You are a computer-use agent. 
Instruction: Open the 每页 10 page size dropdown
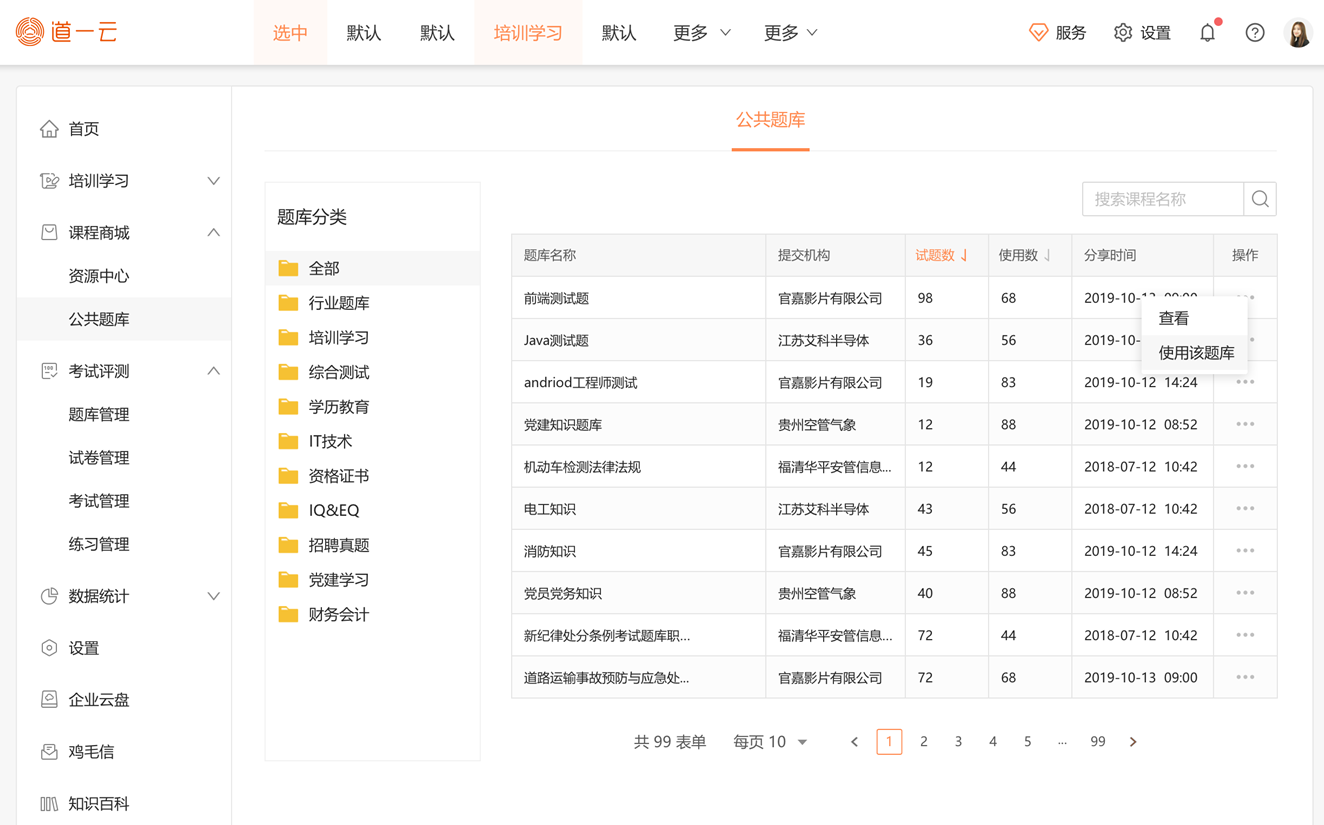tap(770, 742)
